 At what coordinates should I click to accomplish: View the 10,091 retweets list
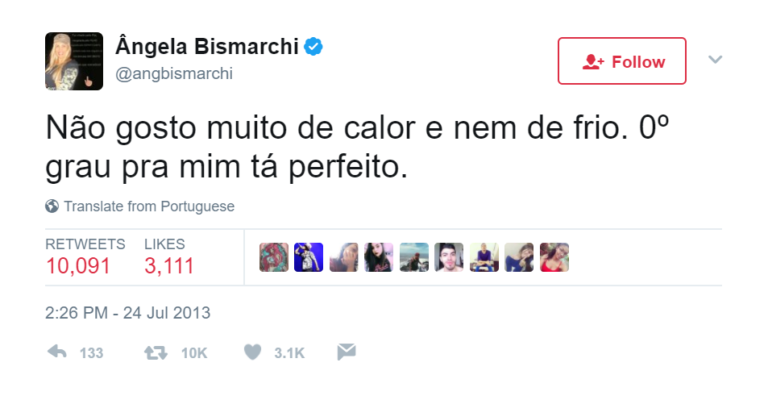(85, 257)
